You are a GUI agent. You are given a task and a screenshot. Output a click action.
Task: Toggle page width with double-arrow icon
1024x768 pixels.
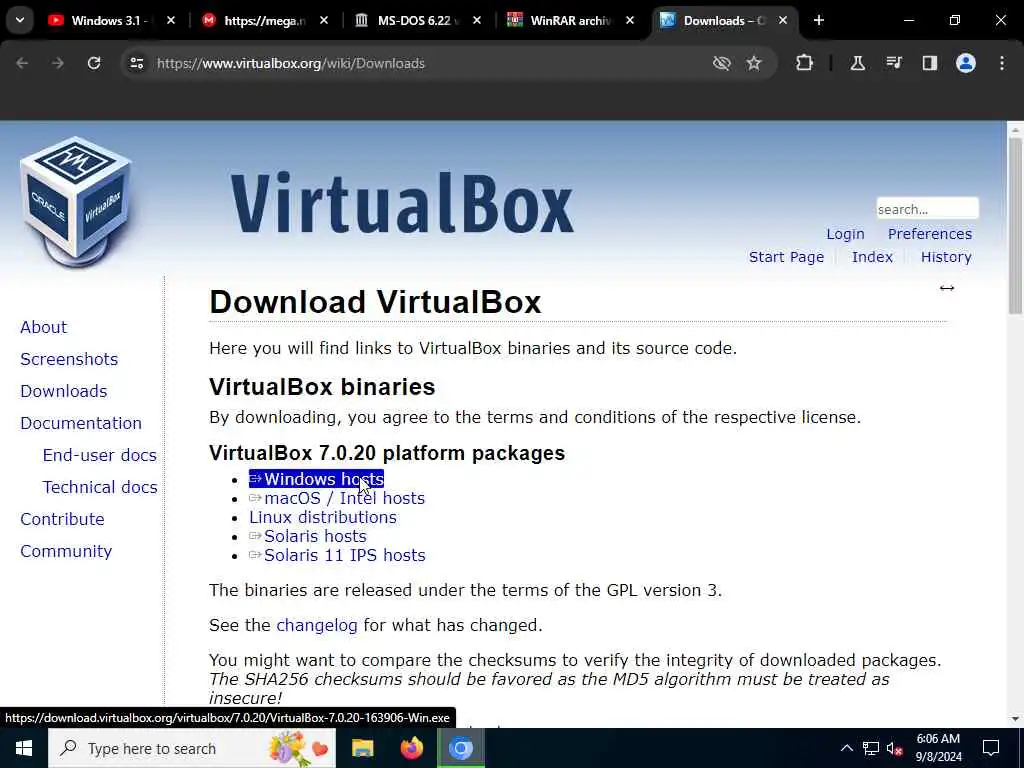click(x=947, y=288)
